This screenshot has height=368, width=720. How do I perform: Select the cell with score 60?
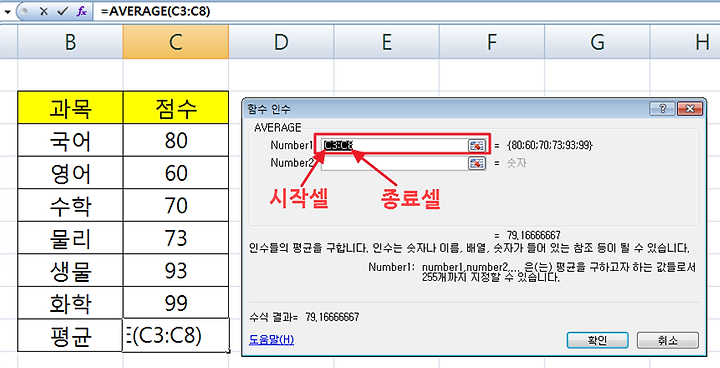(176, 173)
